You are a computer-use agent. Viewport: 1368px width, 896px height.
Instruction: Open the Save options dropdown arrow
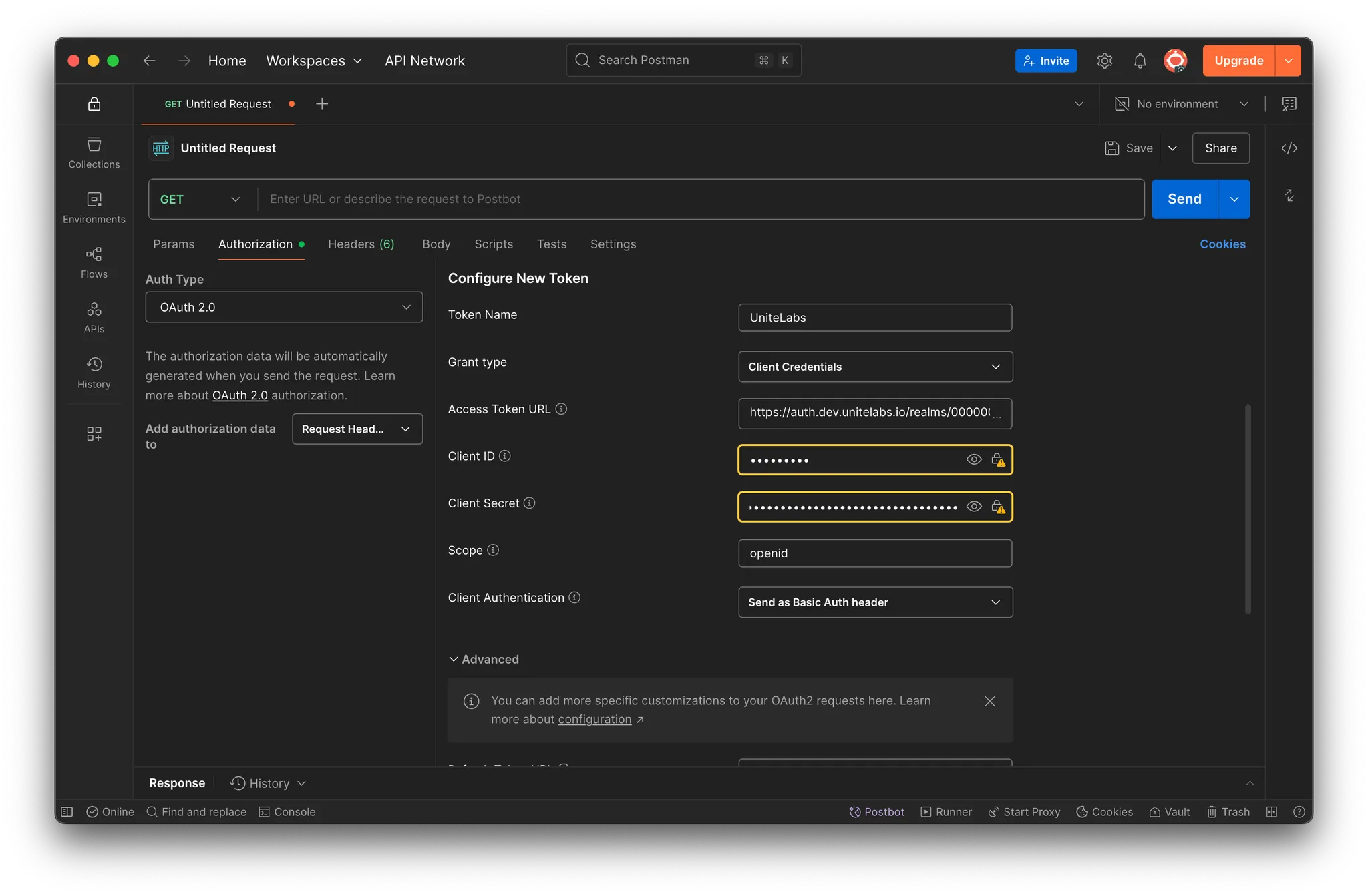coord(1172,148)
